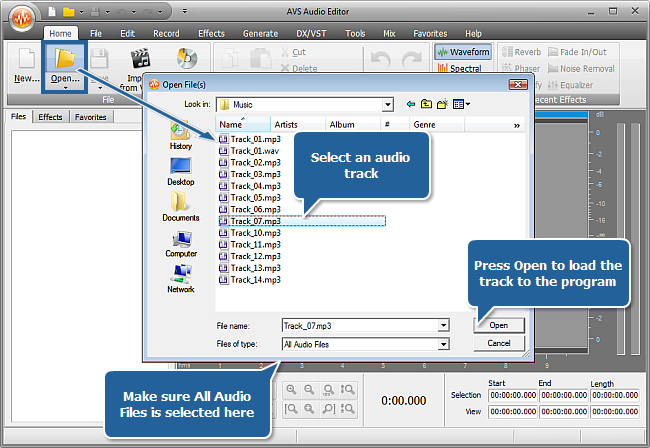Apply the Noise Removal effect
This screenshot has height=448, width=650.
(x=581, y=69)
